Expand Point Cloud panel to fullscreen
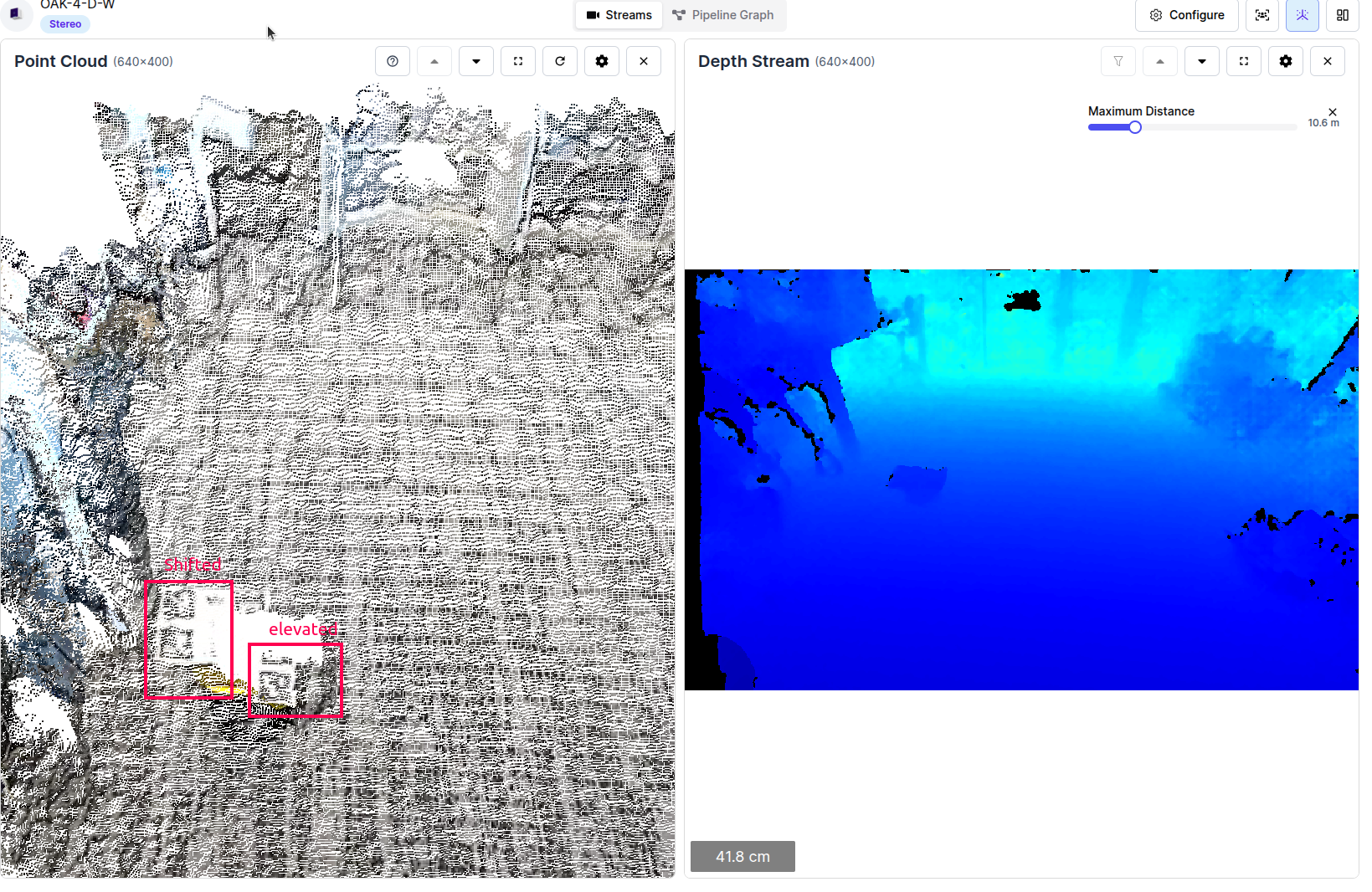This screenshot has height=892, width=1372. pos(518,61)
